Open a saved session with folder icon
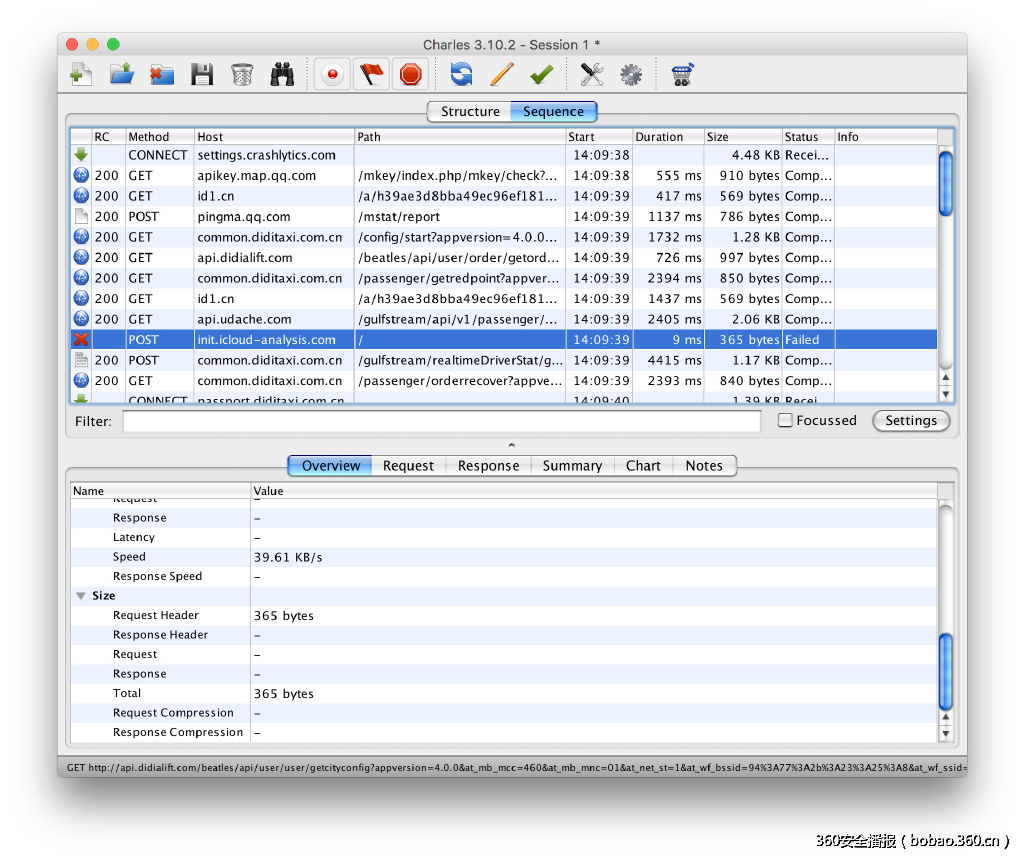The width and height of the screenshot is (1024, 859). pyautogui.click(x=121, y=74)
